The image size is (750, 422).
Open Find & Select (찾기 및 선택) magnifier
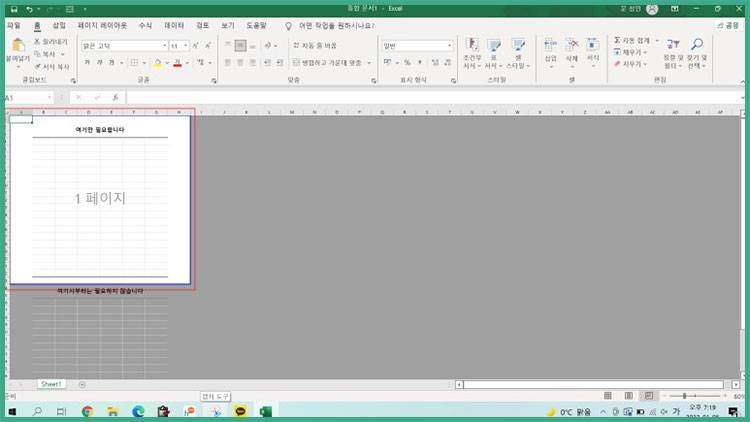click(697, 53)
